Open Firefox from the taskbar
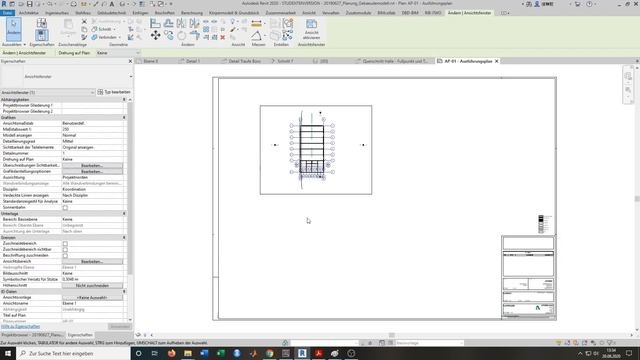640x360 pixels. [x=171, y=353]
